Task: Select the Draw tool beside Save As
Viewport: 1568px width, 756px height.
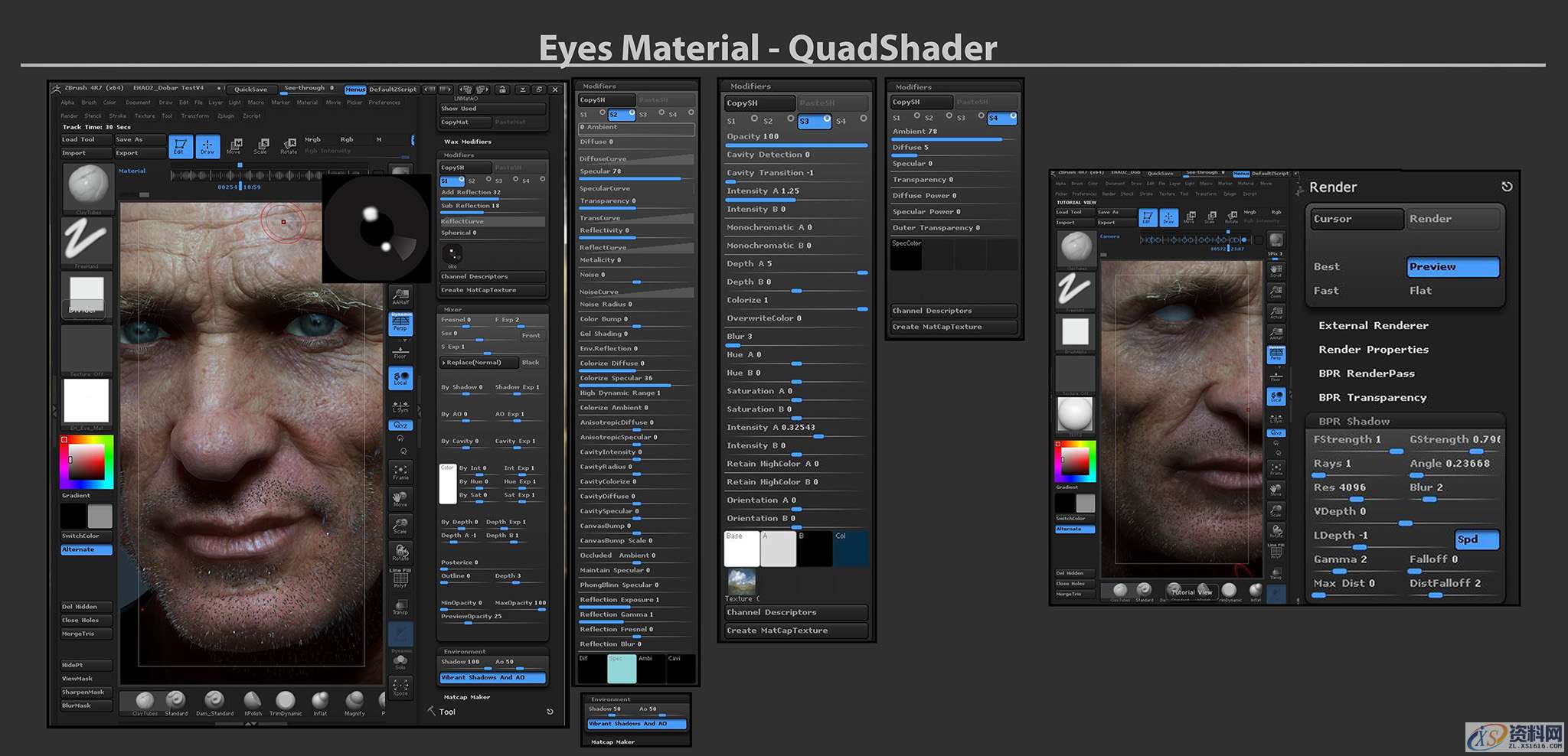Action: tap(207, 146)
